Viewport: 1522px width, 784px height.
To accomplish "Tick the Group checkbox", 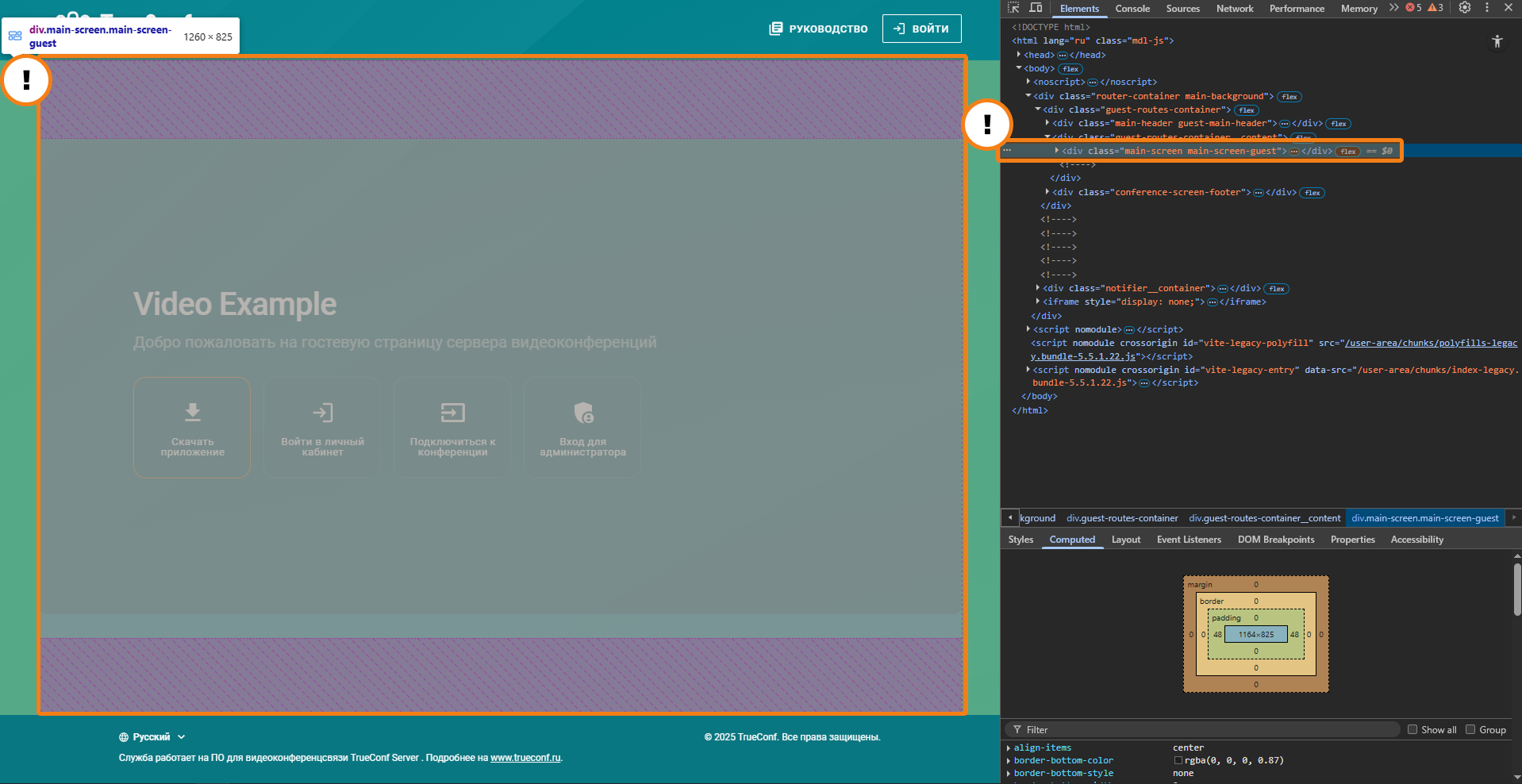I will tap(1470, 730).
